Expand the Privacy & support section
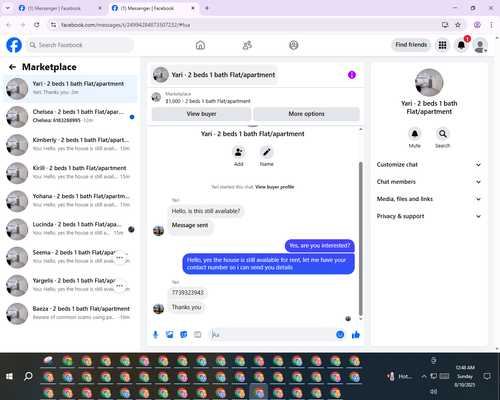The height and width of the screenshot is (400, 500). coord(429,216)
